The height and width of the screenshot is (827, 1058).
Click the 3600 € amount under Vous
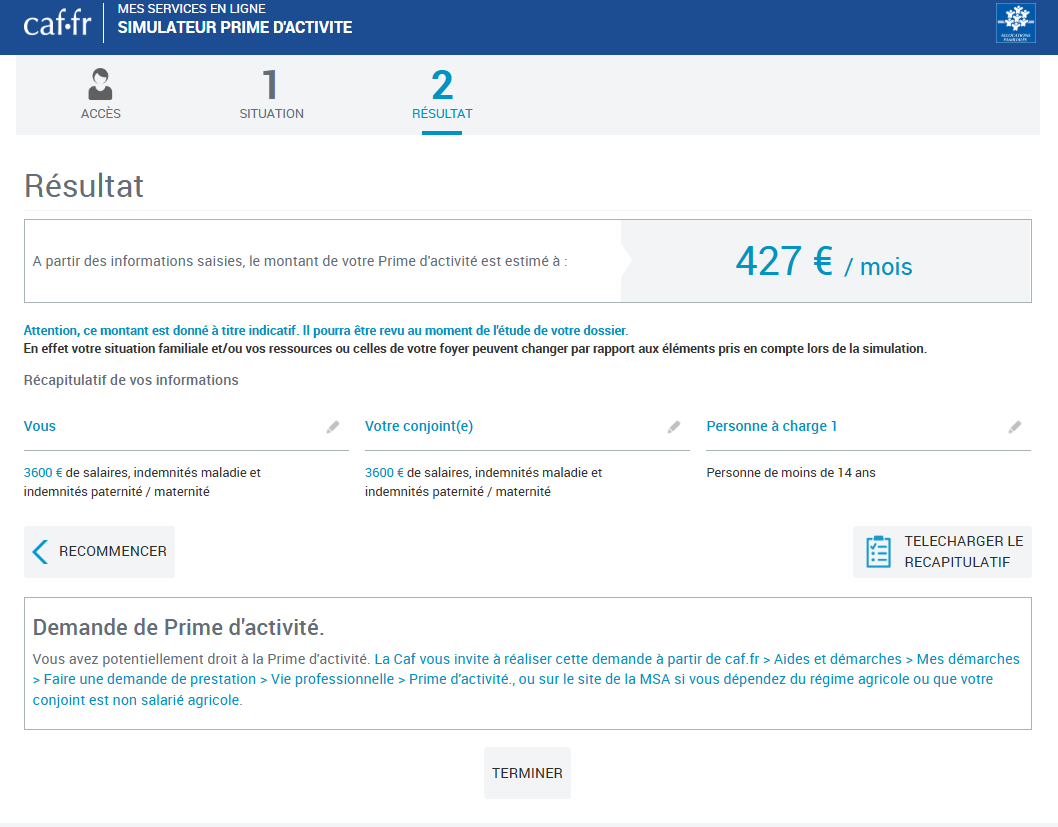tap(43, 473)
